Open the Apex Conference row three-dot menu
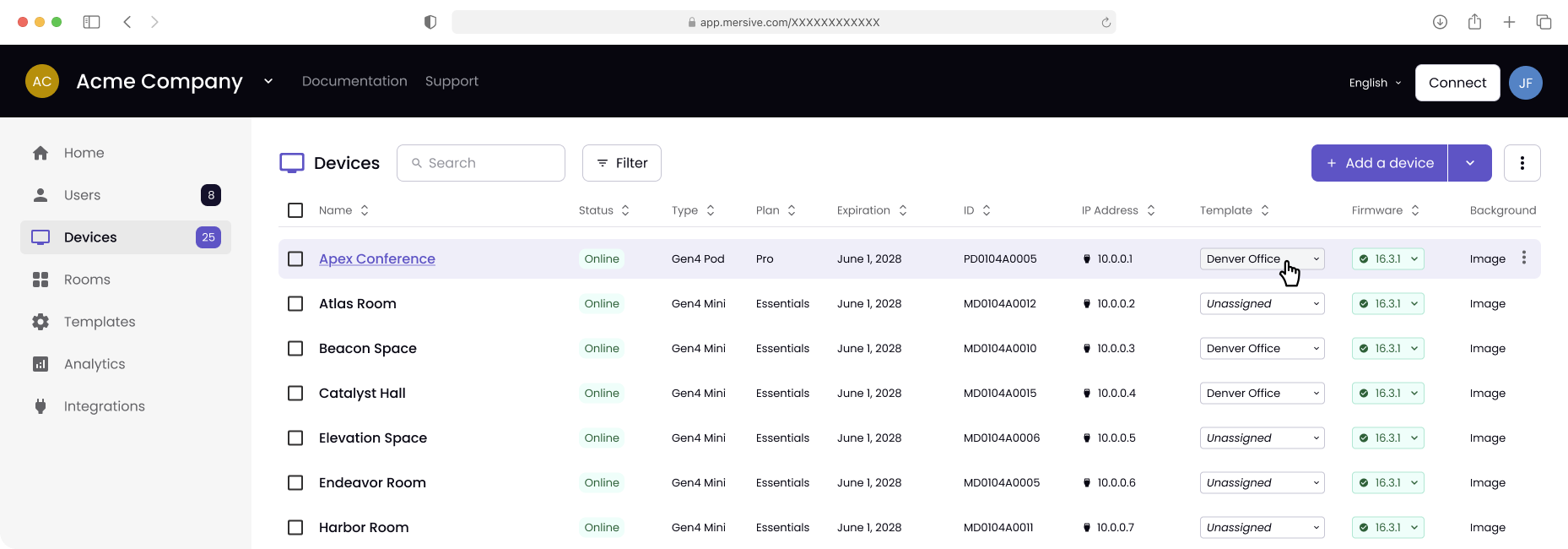Viewport: 1568px width, 549px height. click(1524, 258)
